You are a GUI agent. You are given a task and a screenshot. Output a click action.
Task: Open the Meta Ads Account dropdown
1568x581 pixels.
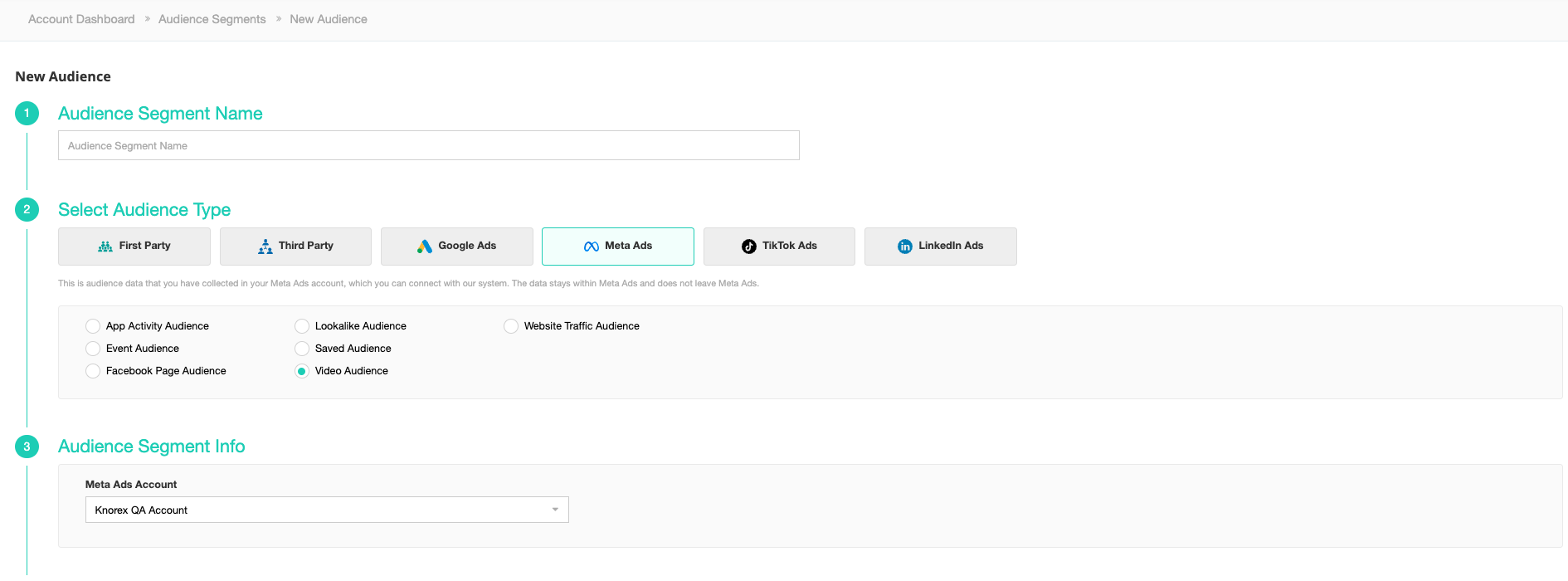(x=327, y=510)
